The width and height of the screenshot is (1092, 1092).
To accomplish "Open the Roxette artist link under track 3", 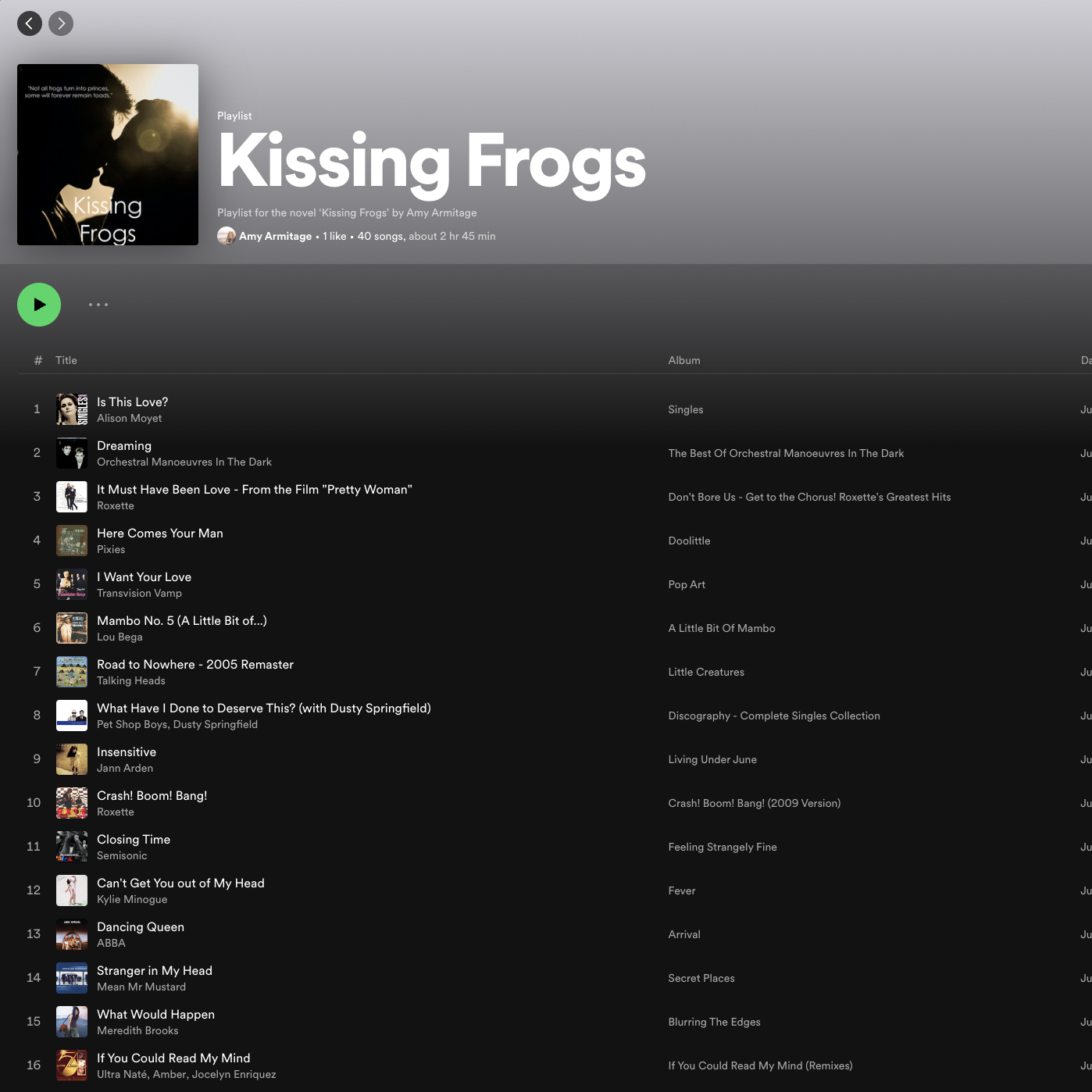I will (x=116, y=506).
